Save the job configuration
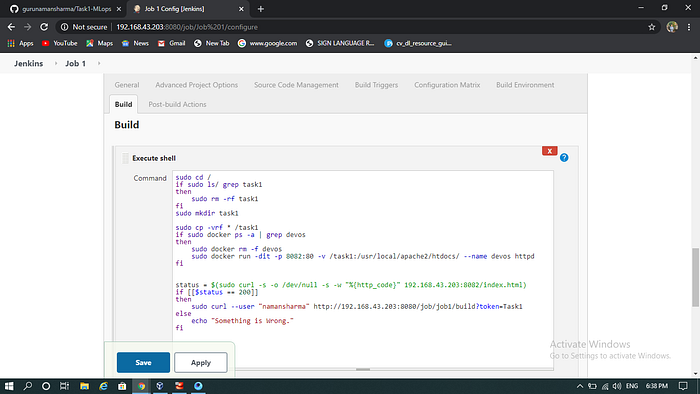The width and height of the screenshot is (700, 394). click(x=143, y=362)
